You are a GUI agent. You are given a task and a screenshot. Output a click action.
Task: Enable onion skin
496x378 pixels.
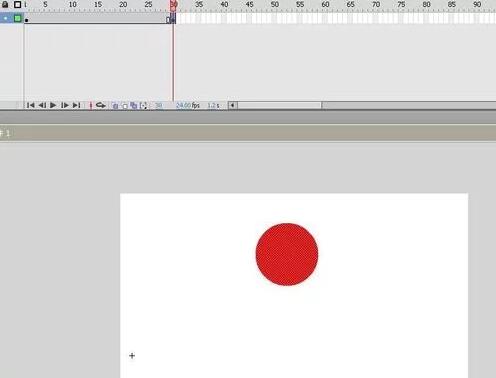pos(115,106)
